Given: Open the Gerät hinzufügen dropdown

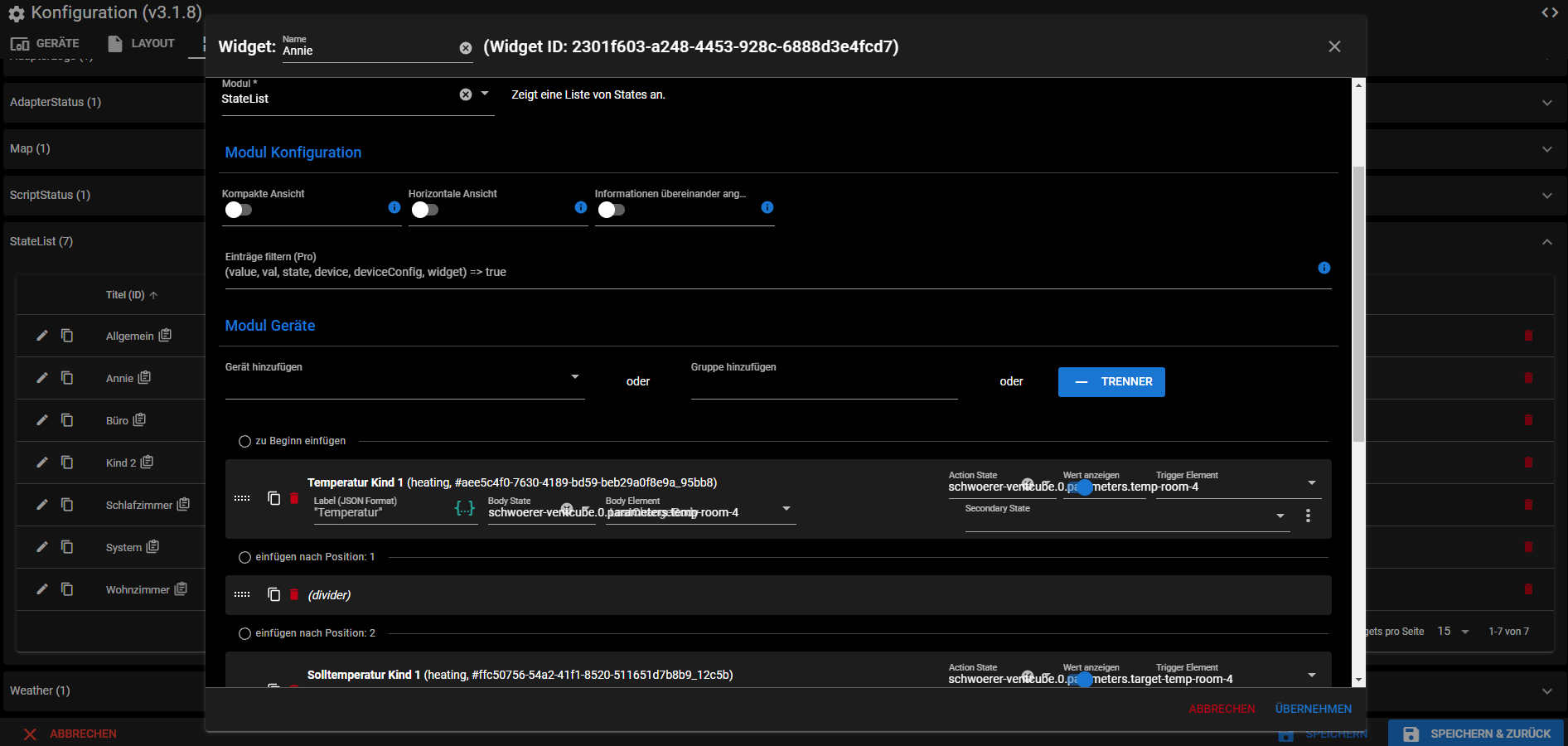Looking at the screenshot, I should point(575,377).
